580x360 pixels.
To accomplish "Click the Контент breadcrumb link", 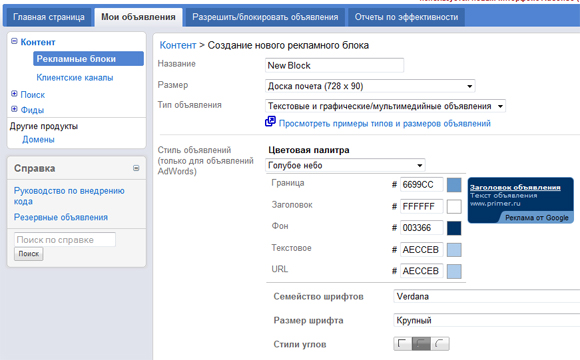I will [178, 45].
